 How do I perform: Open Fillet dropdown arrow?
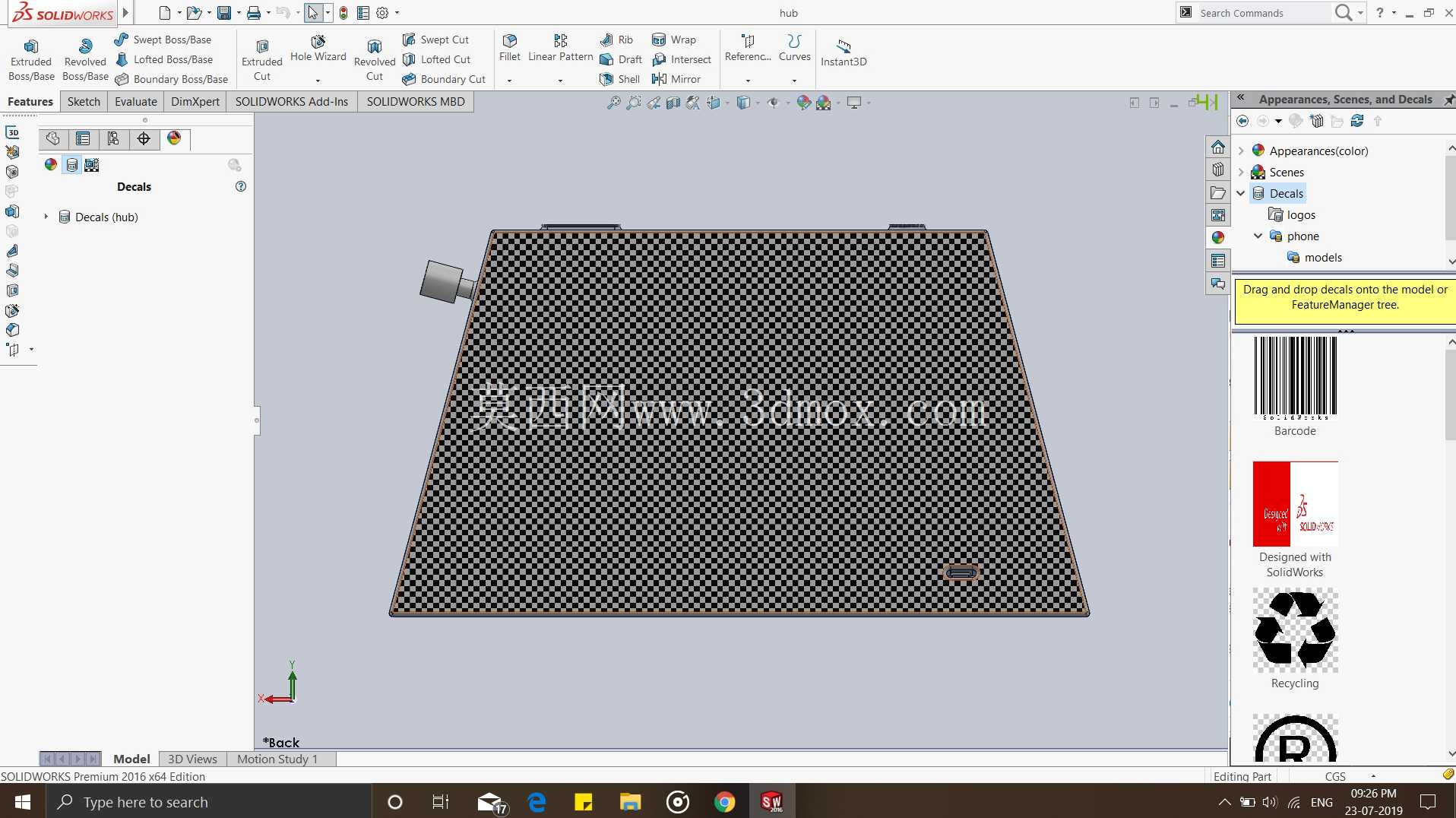pyautogui.click(x=510, y=81)
